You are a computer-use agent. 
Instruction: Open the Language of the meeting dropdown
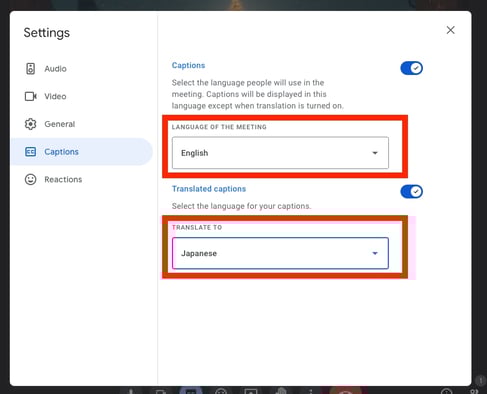click(280, 153)
